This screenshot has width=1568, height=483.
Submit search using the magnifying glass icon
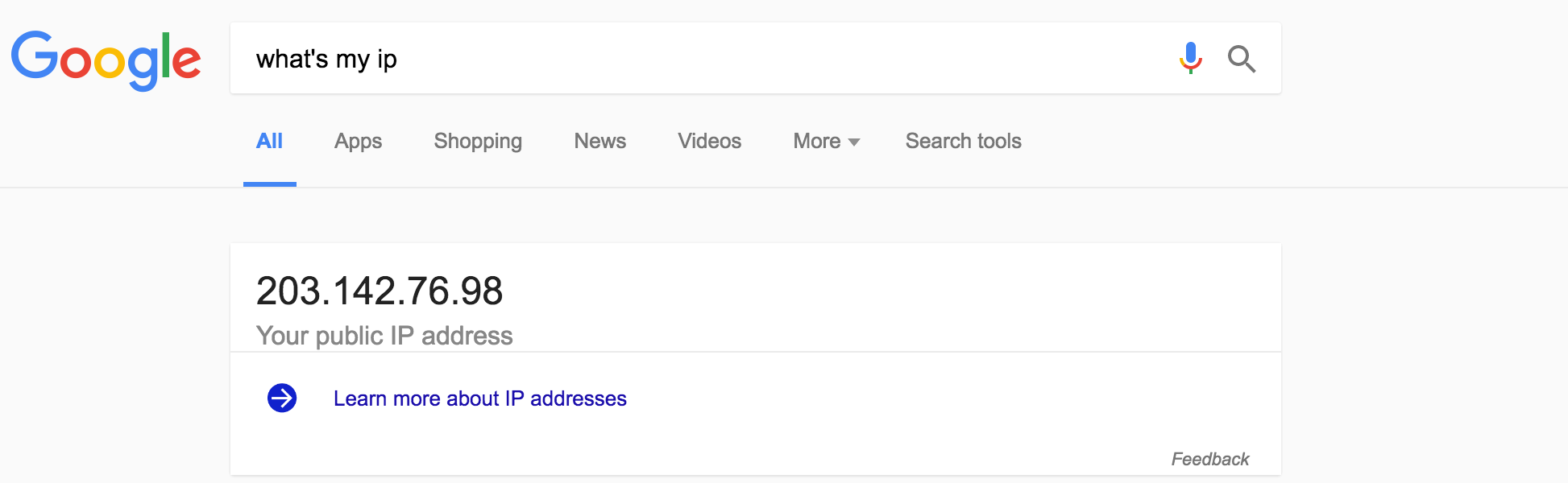pos(1241,59)
